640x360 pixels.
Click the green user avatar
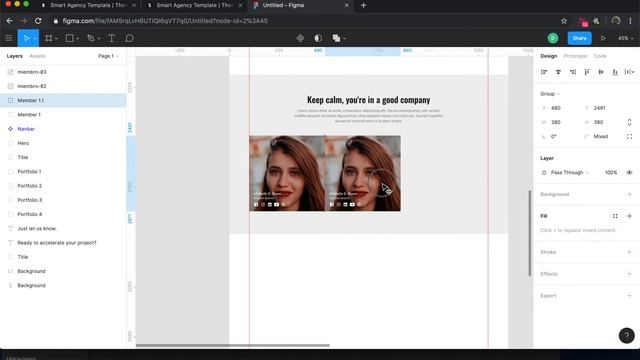tap(553, 38)
